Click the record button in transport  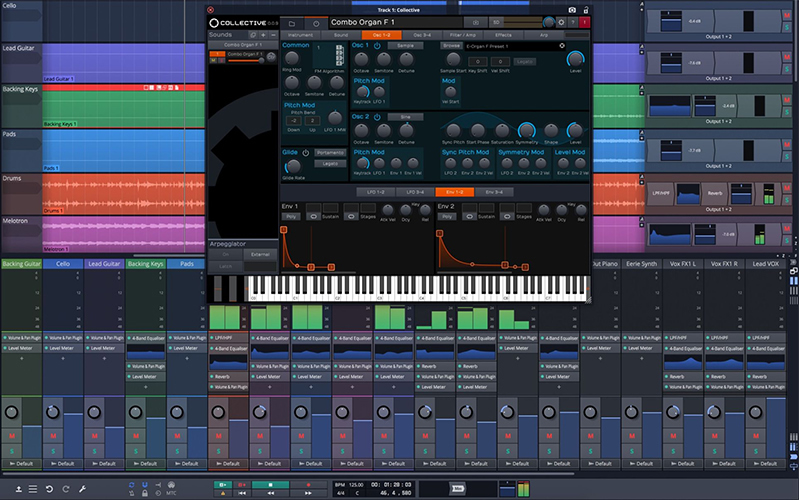[308, 485]
